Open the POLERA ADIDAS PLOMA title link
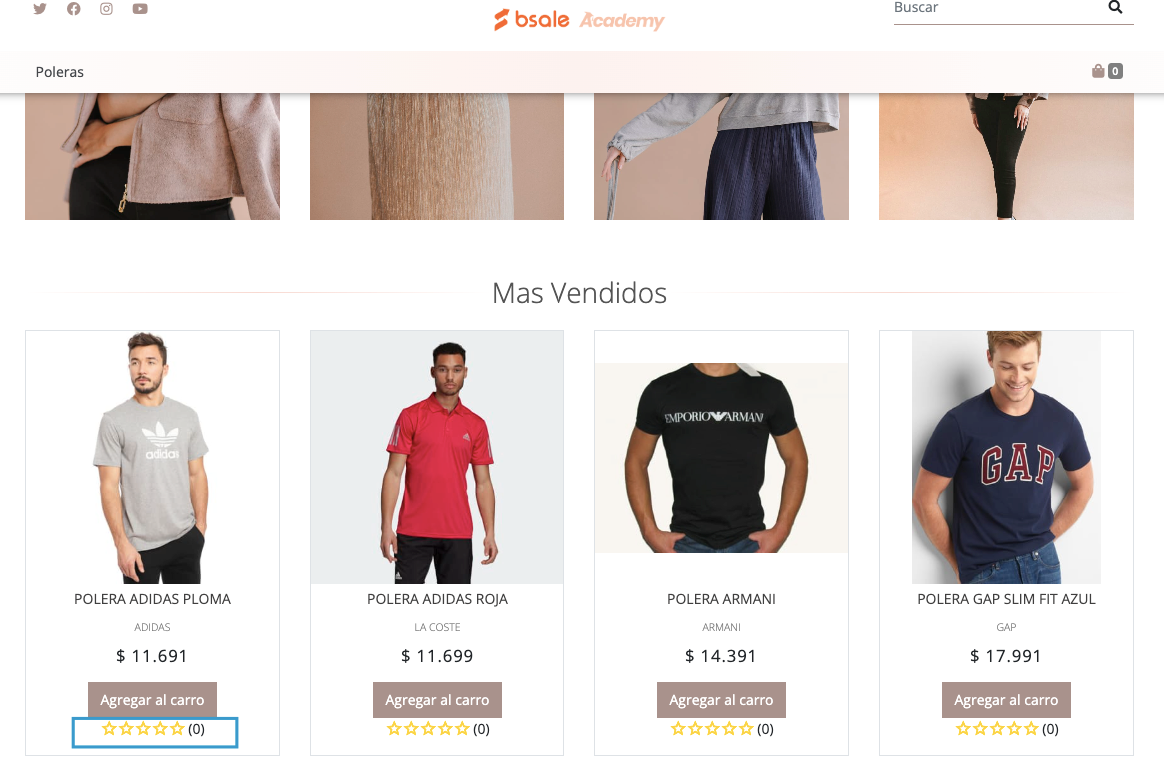 click(x=152, y=599)
